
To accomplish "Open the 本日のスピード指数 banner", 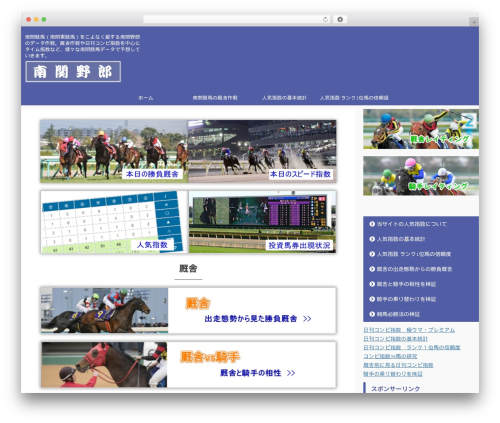I will click(262, 151).
